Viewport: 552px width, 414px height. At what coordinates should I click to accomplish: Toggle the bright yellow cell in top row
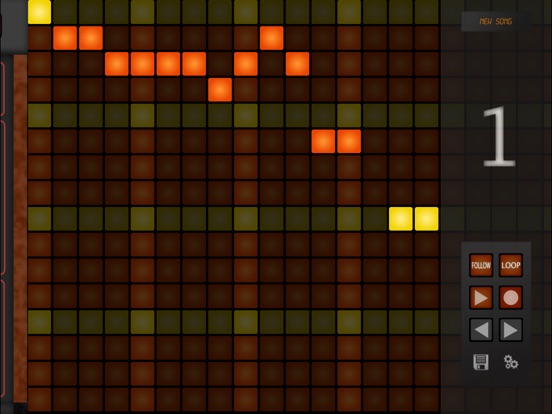[39, 12]
